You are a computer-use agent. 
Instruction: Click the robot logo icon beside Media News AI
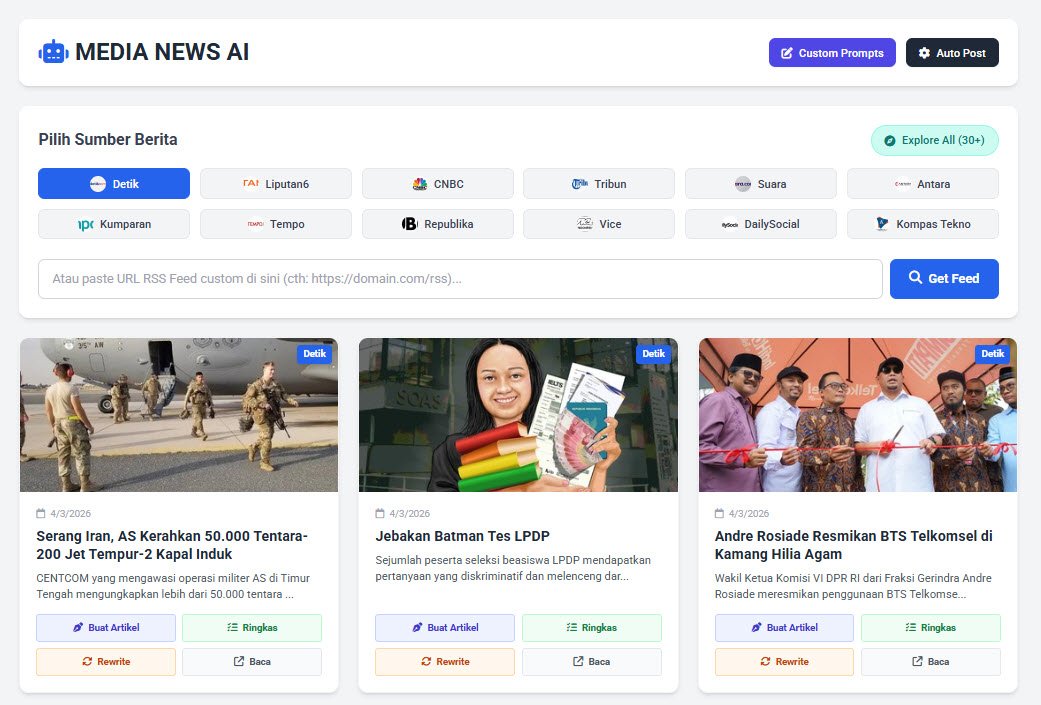[x=54, y=52]
